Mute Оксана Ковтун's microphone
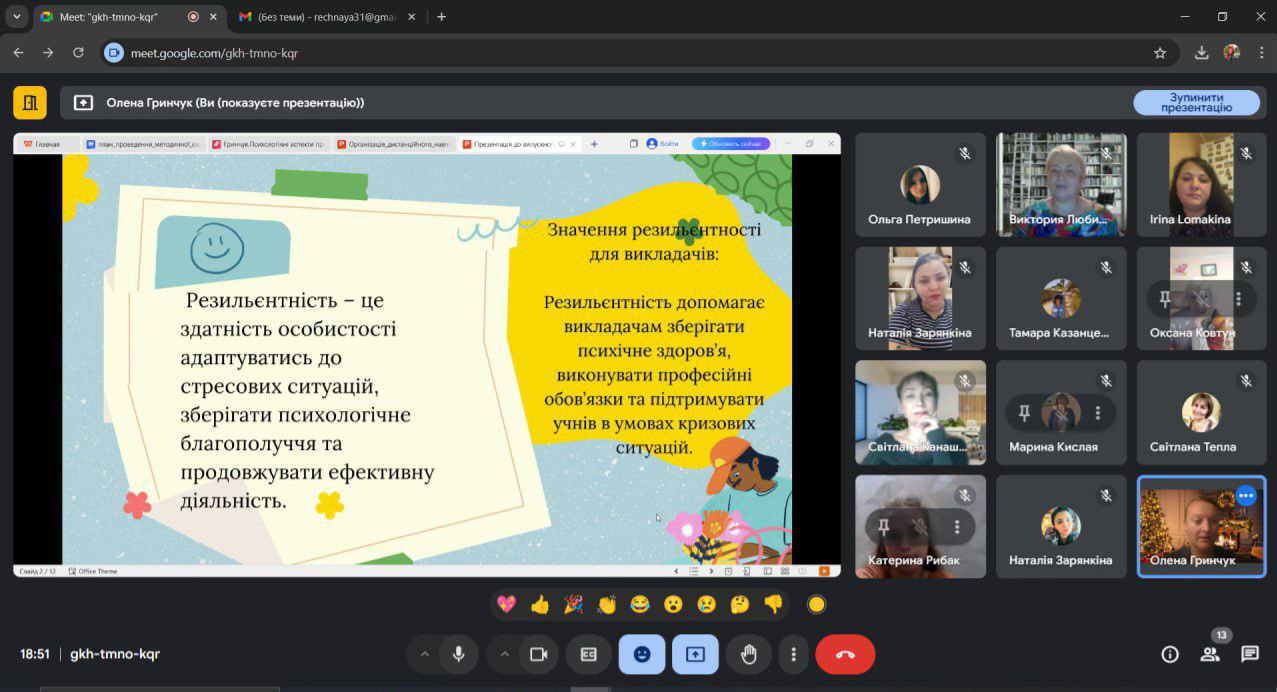Image resolution: width=1277 pixels, height=692 pixels. (x=1202, y=298)
